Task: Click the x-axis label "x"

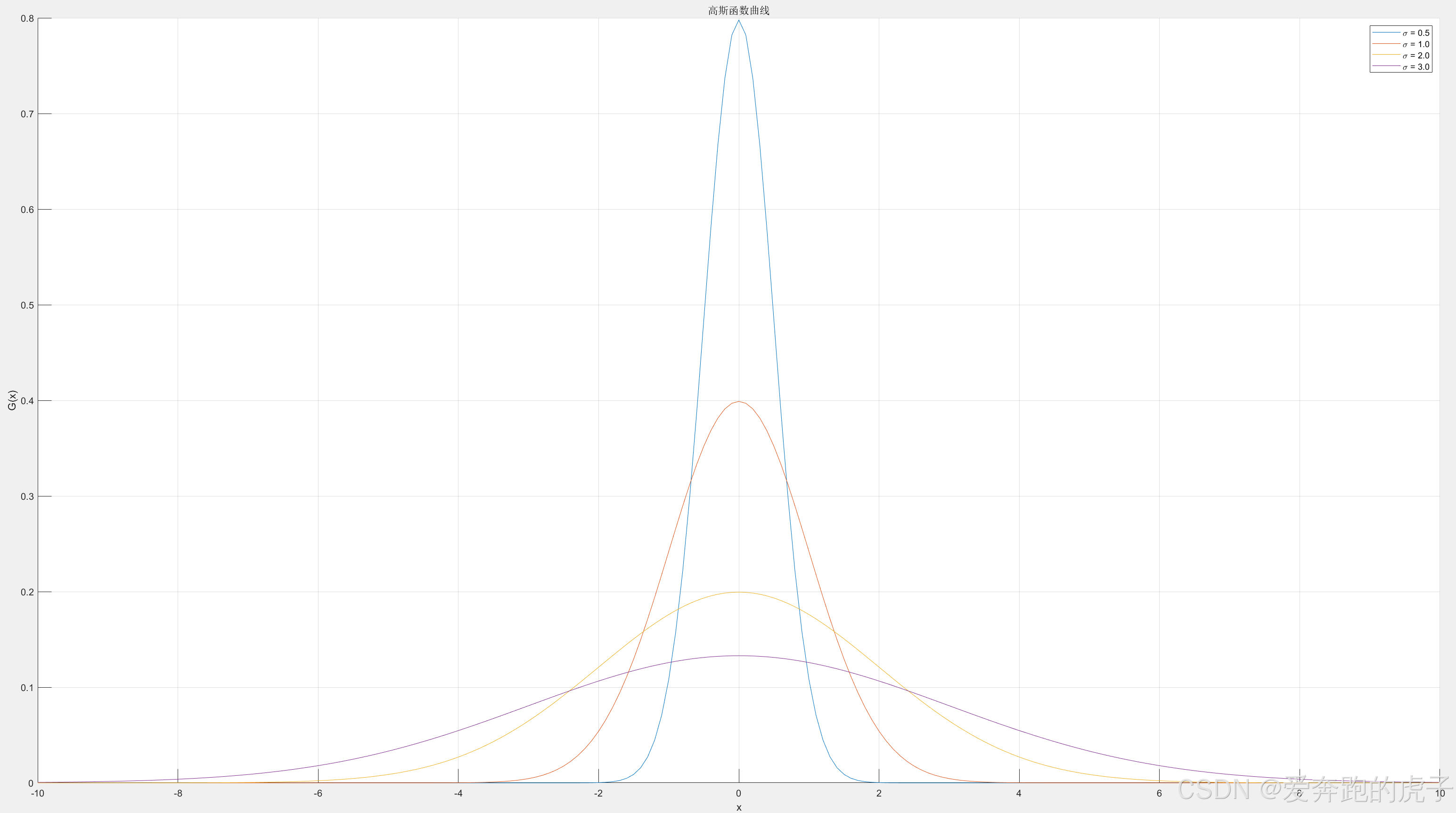Action: 738,807
